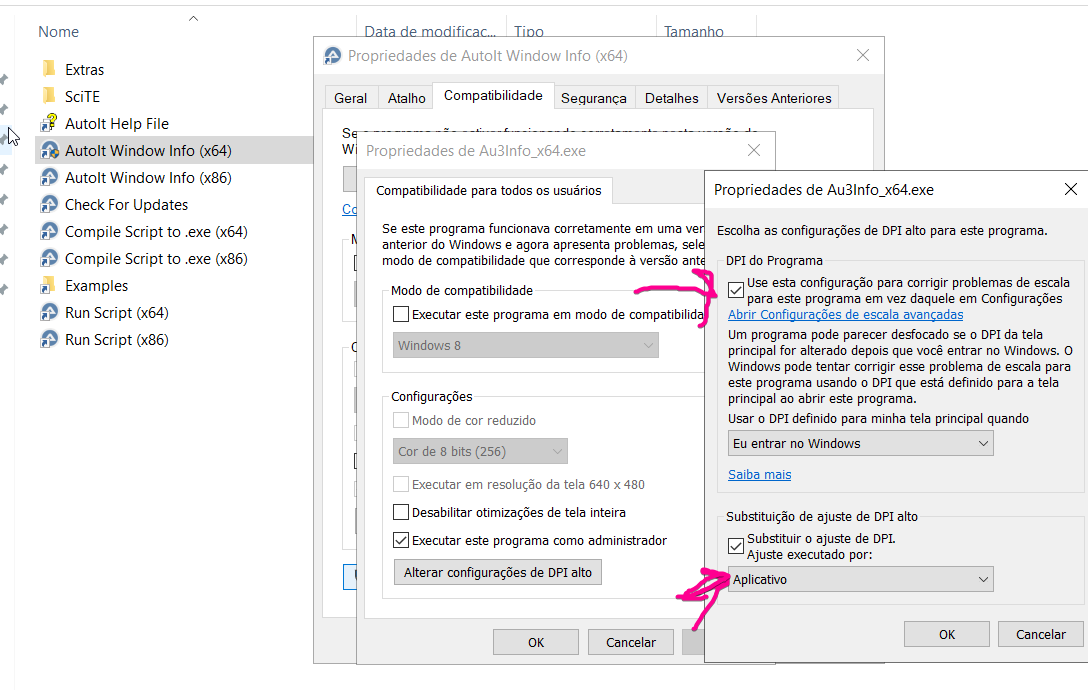This screenshot has height=690, width=1088.
Task: Click Cancelar in the DPI settings dialog
Action: 1040,634
